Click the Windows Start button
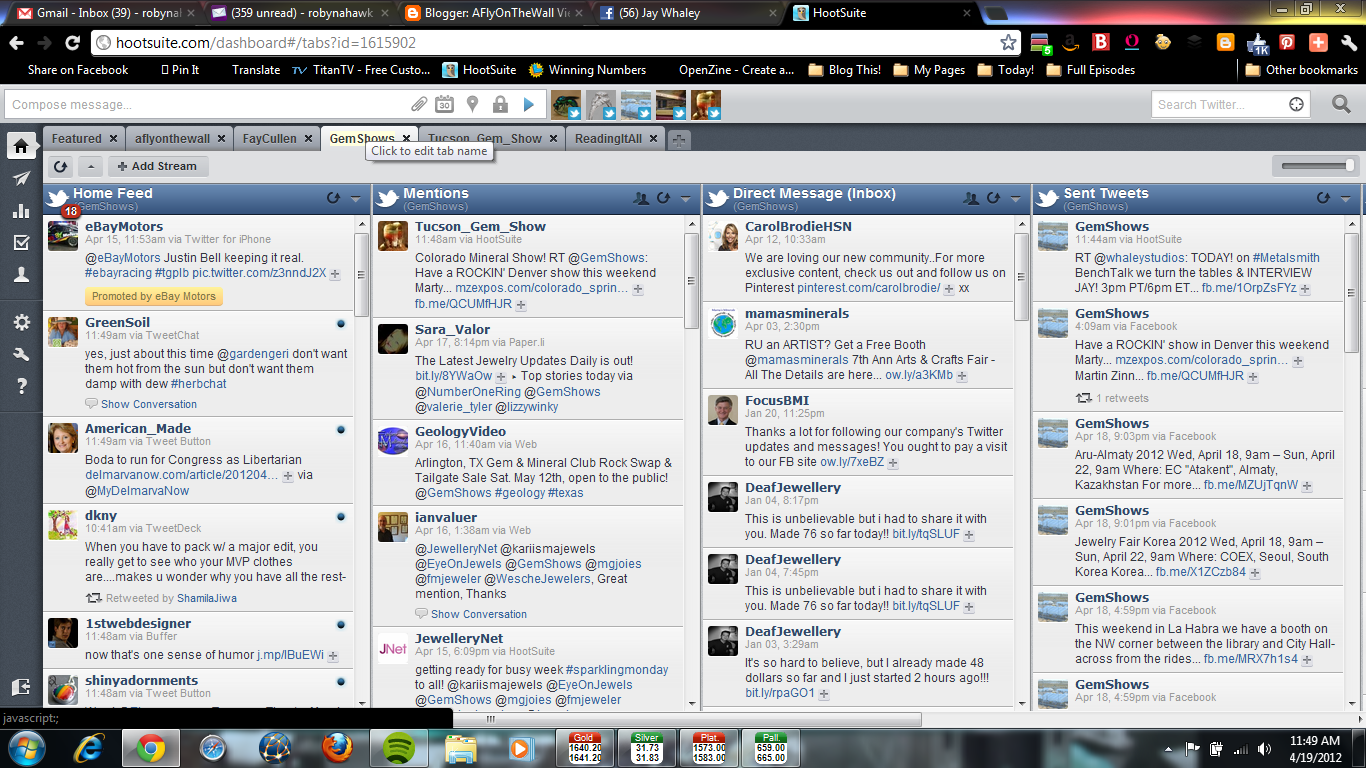Image resolution: width=1366 pixels, height=768 pixels. click(x=27, y=747)
